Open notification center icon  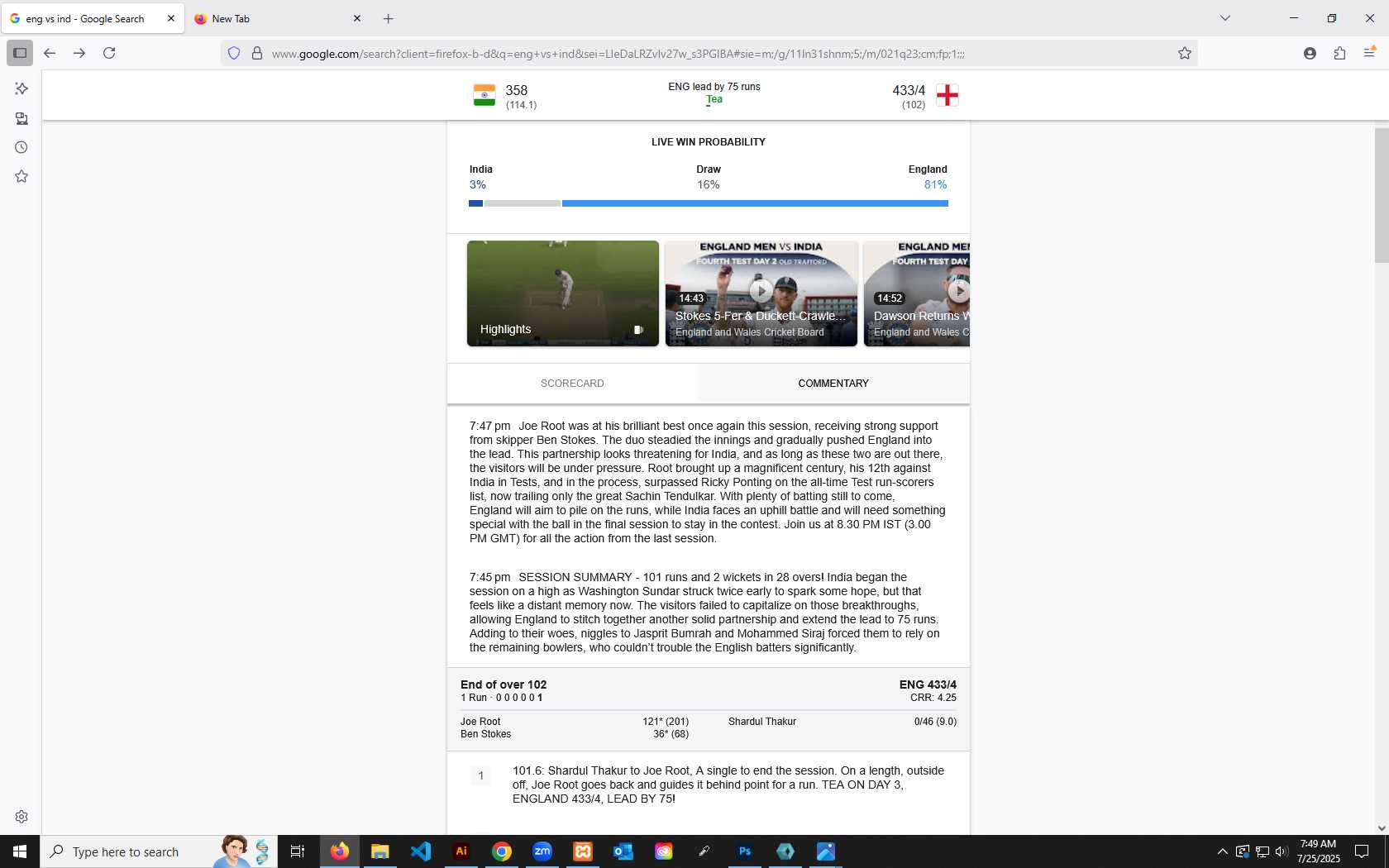point(1362,851)
